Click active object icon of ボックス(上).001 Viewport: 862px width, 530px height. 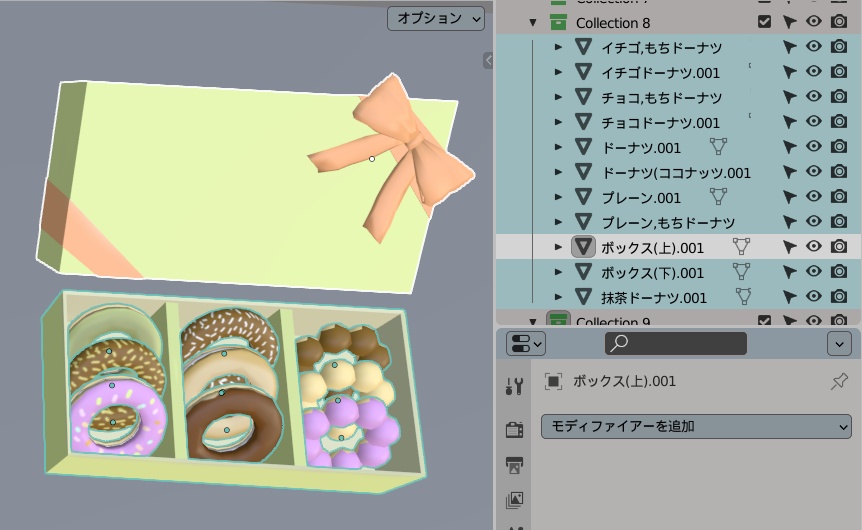583,247
